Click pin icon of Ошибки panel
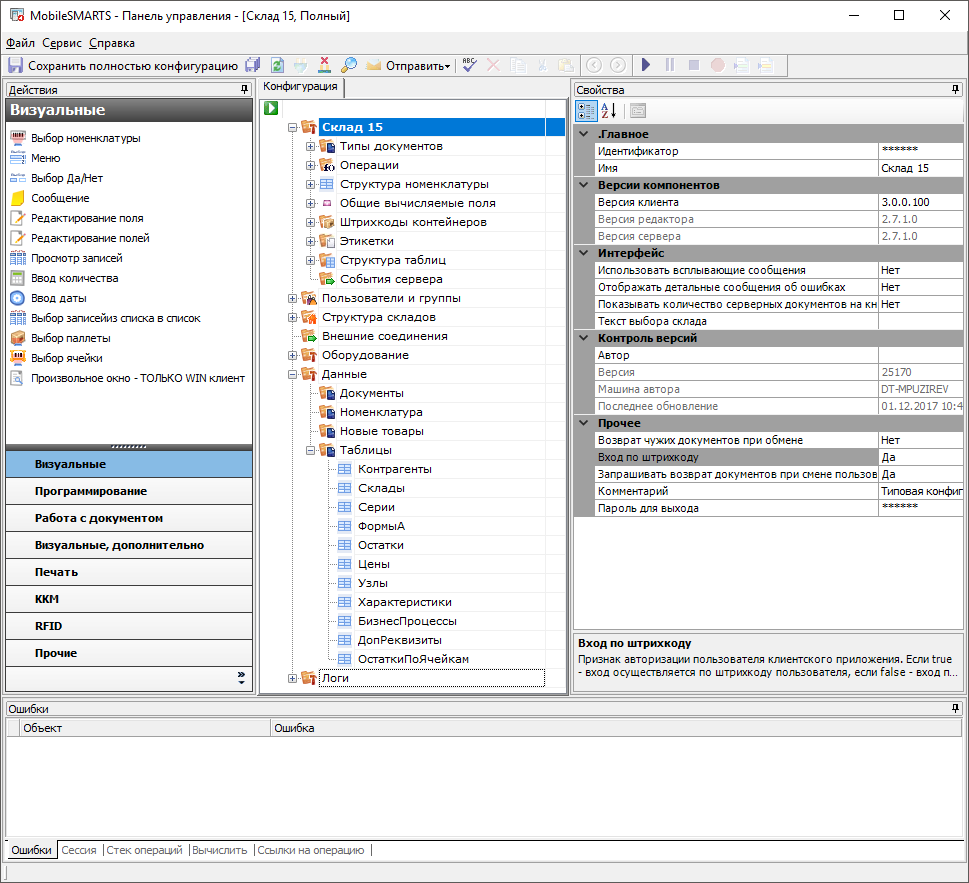The width and height of the screenshot is (969, 883). [956, 708]
